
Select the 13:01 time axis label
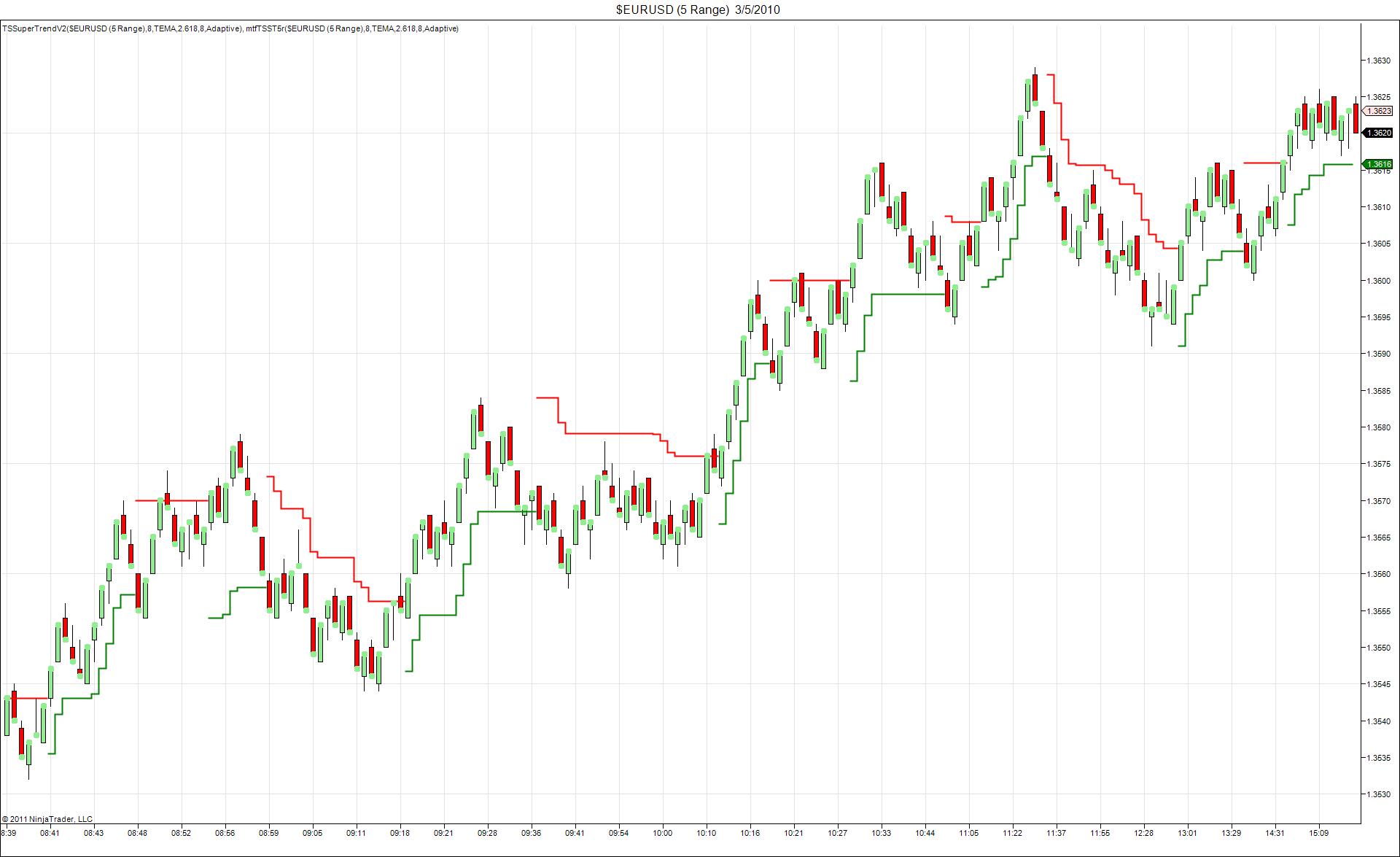pyautogui.click(x=1187, y=833)
